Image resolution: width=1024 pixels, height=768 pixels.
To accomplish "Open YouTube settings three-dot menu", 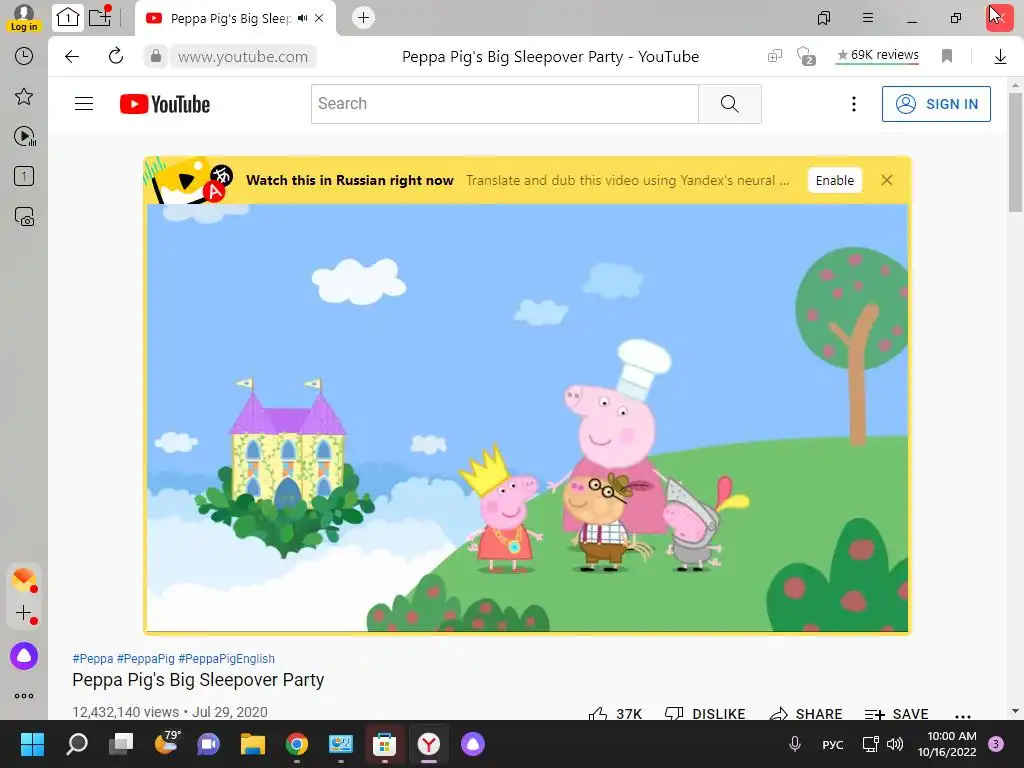I will [854, 104].
